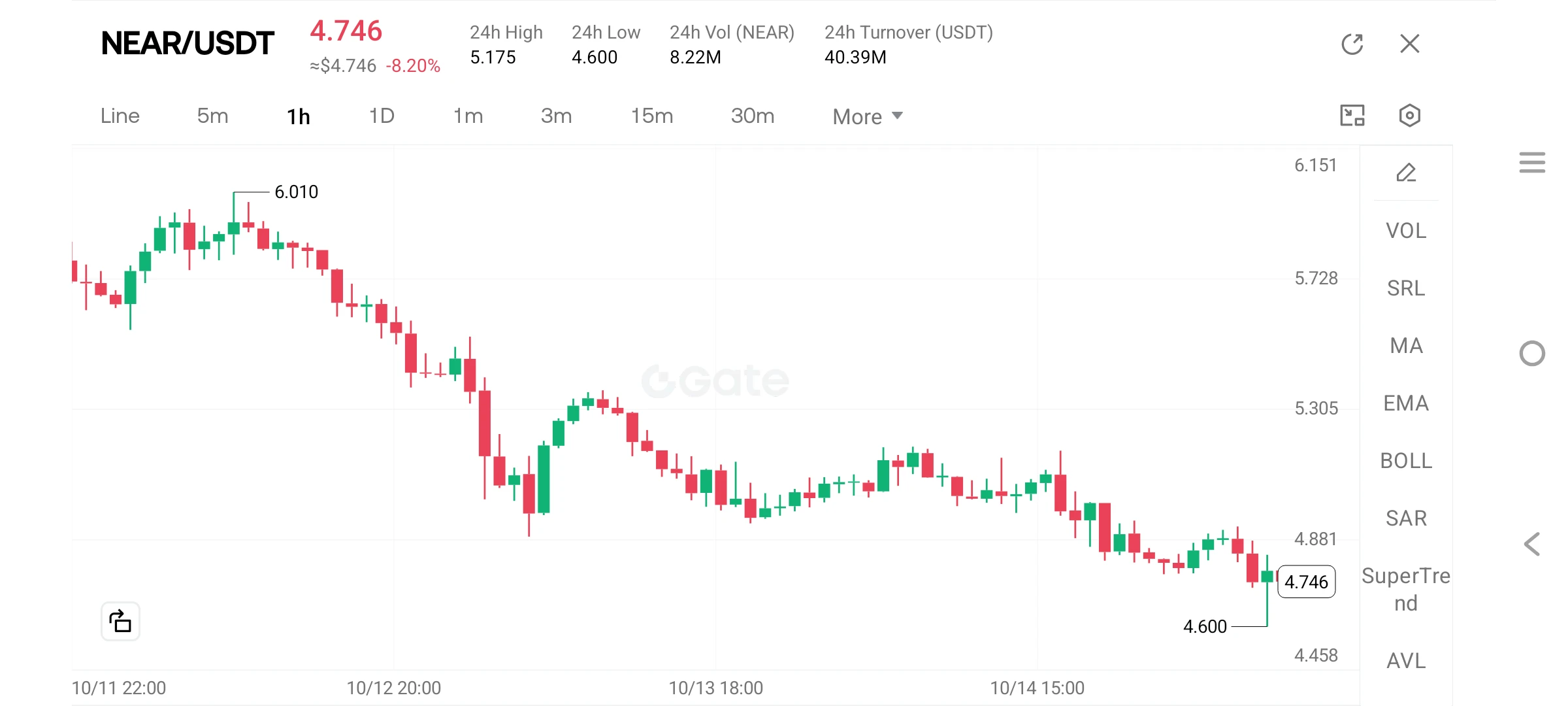Switch to the 1D timeframe tab
This screenshot has height=706, width=1568.
pyautogui.click(x=382, y=116)
